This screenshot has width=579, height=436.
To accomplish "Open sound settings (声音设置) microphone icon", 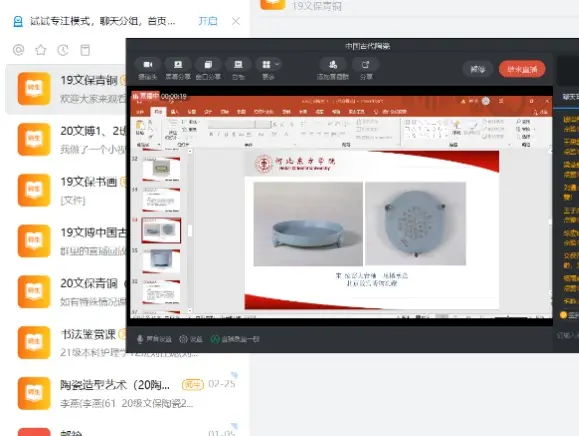I will tap(140, 339).
